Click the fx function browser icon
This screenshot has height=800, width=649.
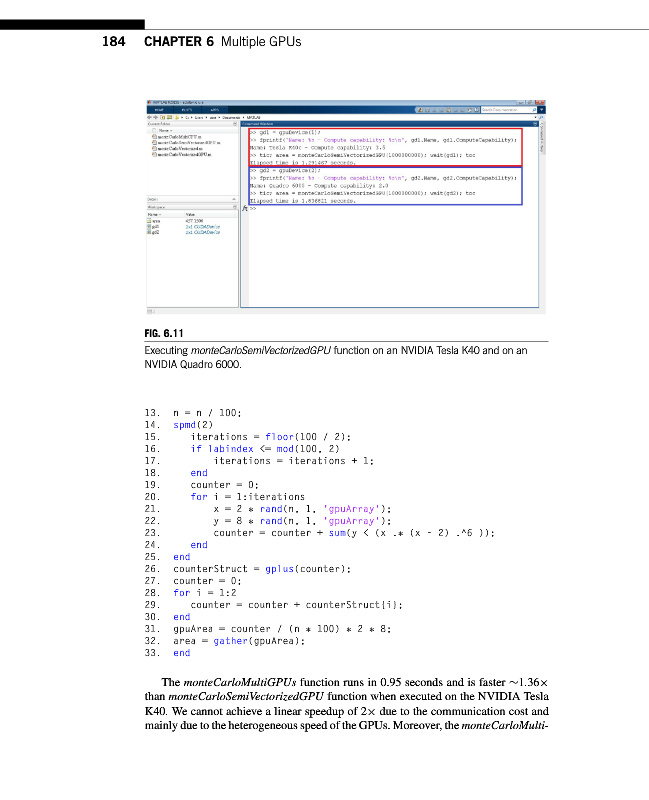pyautogui.click(x=244, y=208)
